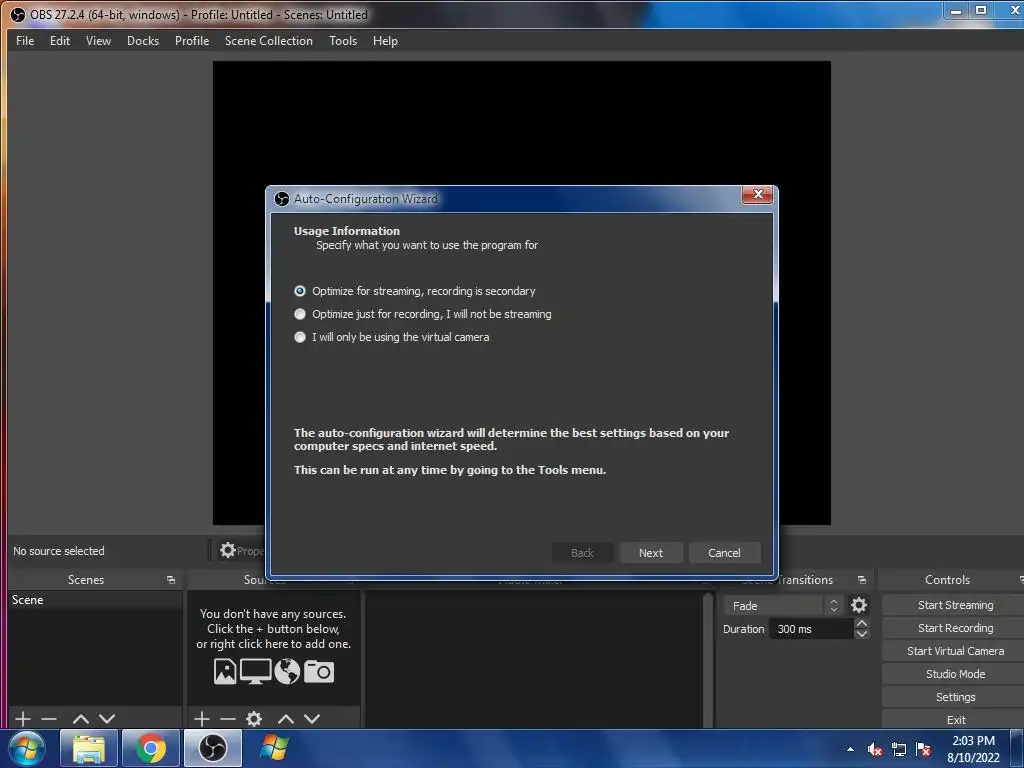This screenshot has width=1024, height=768.
Task: Move scene up in Scenes panel
Action: [81, 718]
